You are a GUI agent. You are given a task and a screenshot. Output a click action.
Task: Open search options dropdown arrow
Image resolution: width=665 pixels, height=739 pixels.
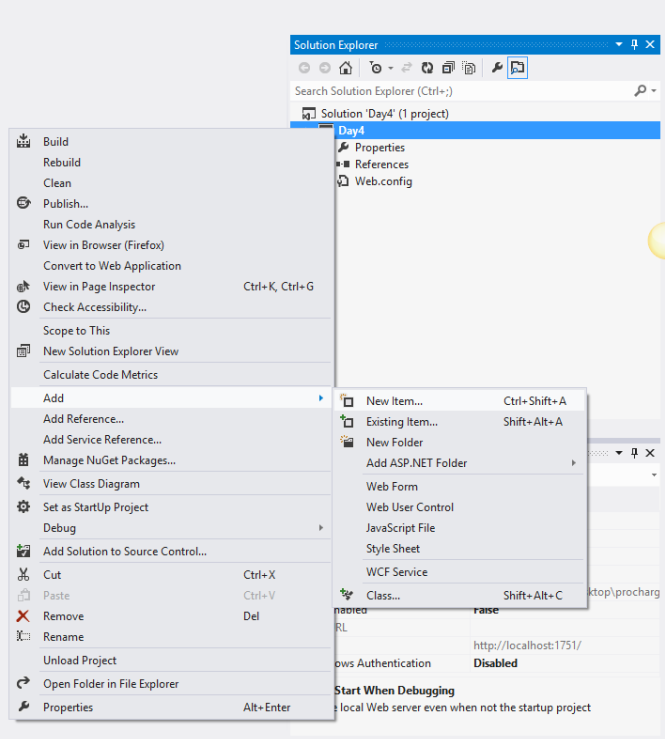tap(654, 90)
